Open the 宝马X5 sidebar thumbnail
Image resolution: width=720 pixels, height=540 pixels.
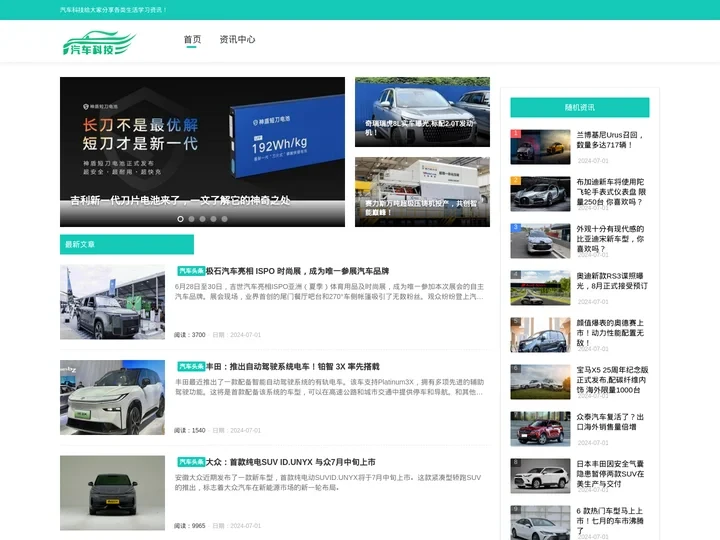pos(540,382)
